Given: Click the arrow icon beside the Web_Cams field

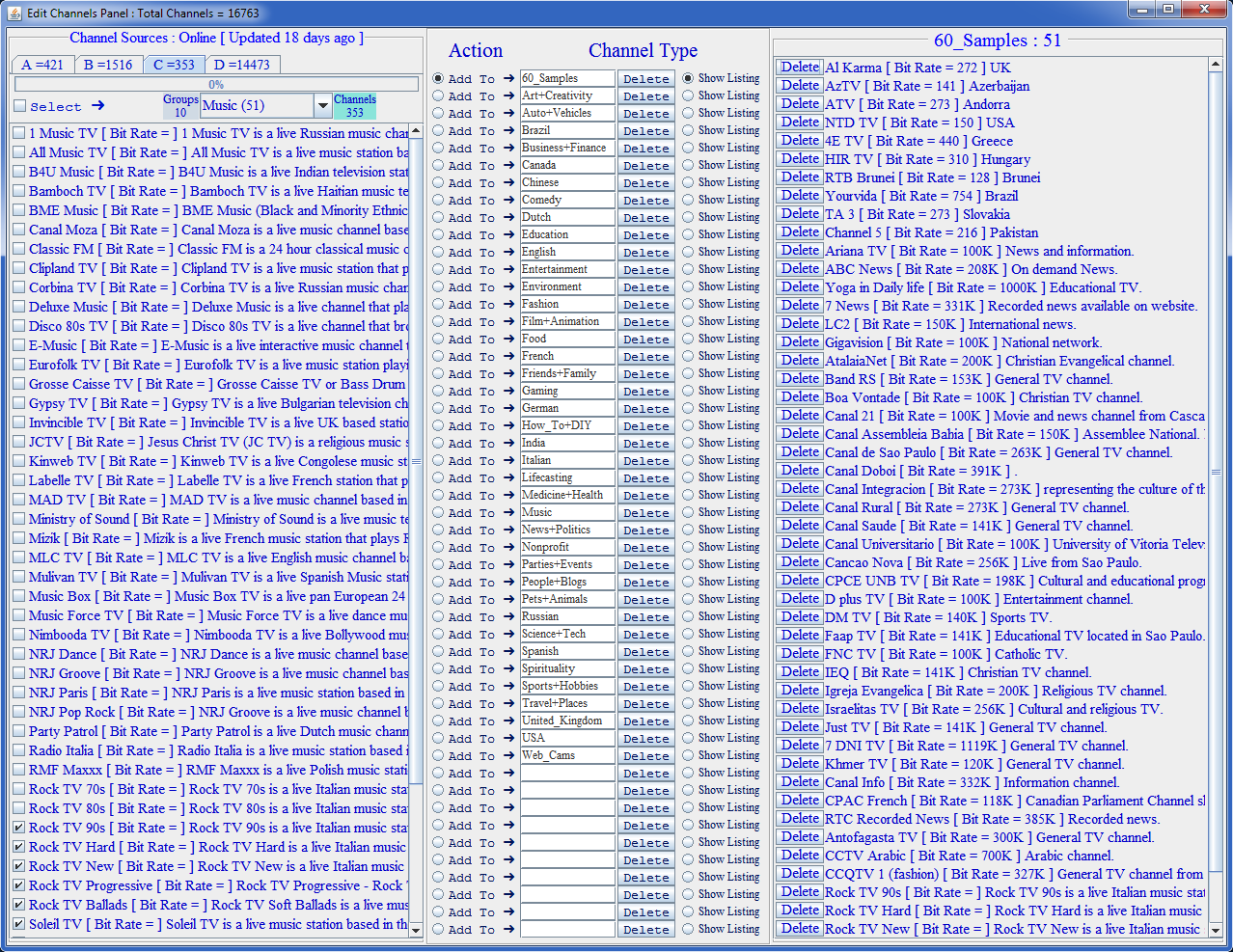Looking at the screenshot, I should tap(508, 755).
